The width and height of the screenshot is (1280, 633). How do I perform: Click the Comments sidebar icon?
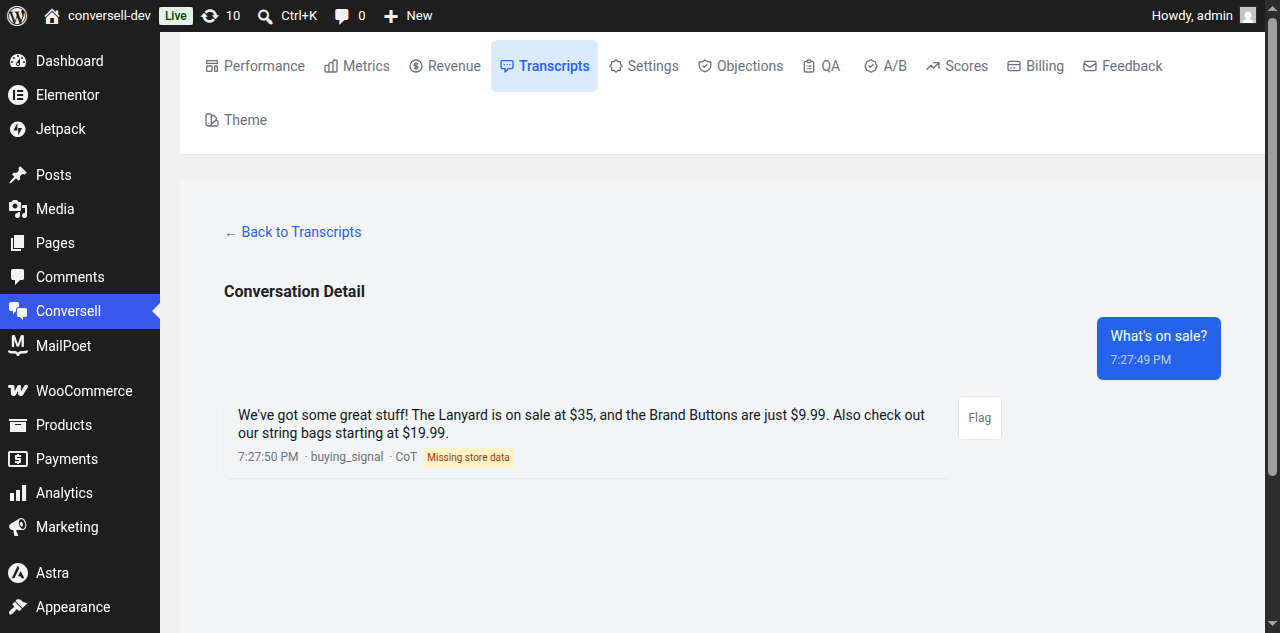click(18, 277)
